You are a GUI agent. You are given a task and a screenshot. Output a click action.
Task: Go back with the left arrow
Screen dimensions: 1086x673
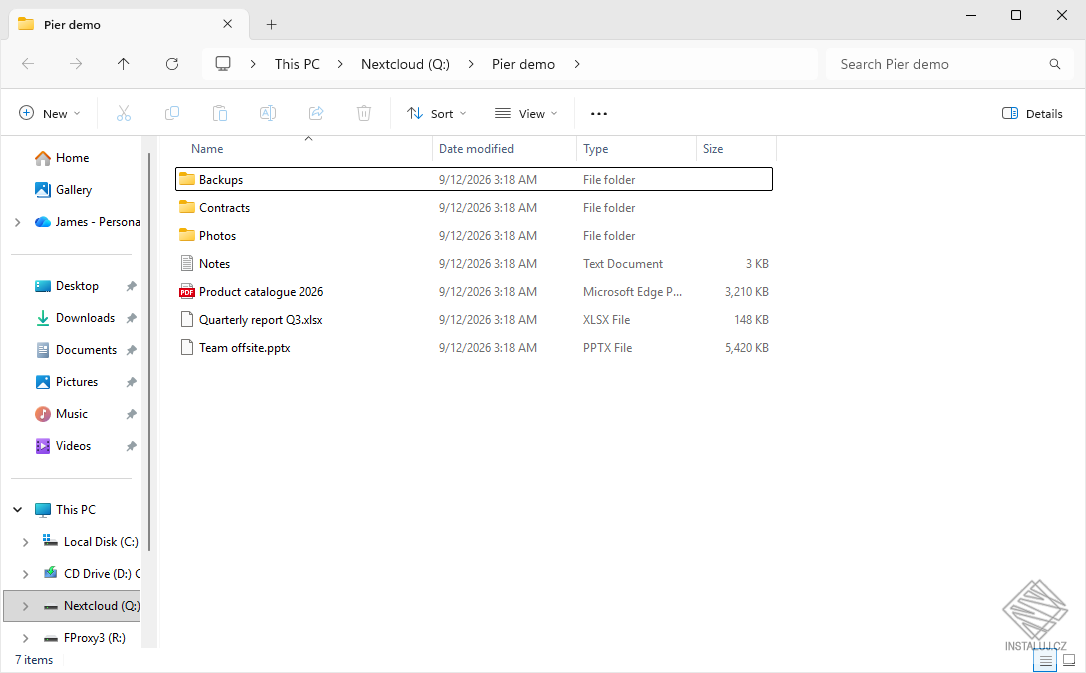(x=28, y=64)
